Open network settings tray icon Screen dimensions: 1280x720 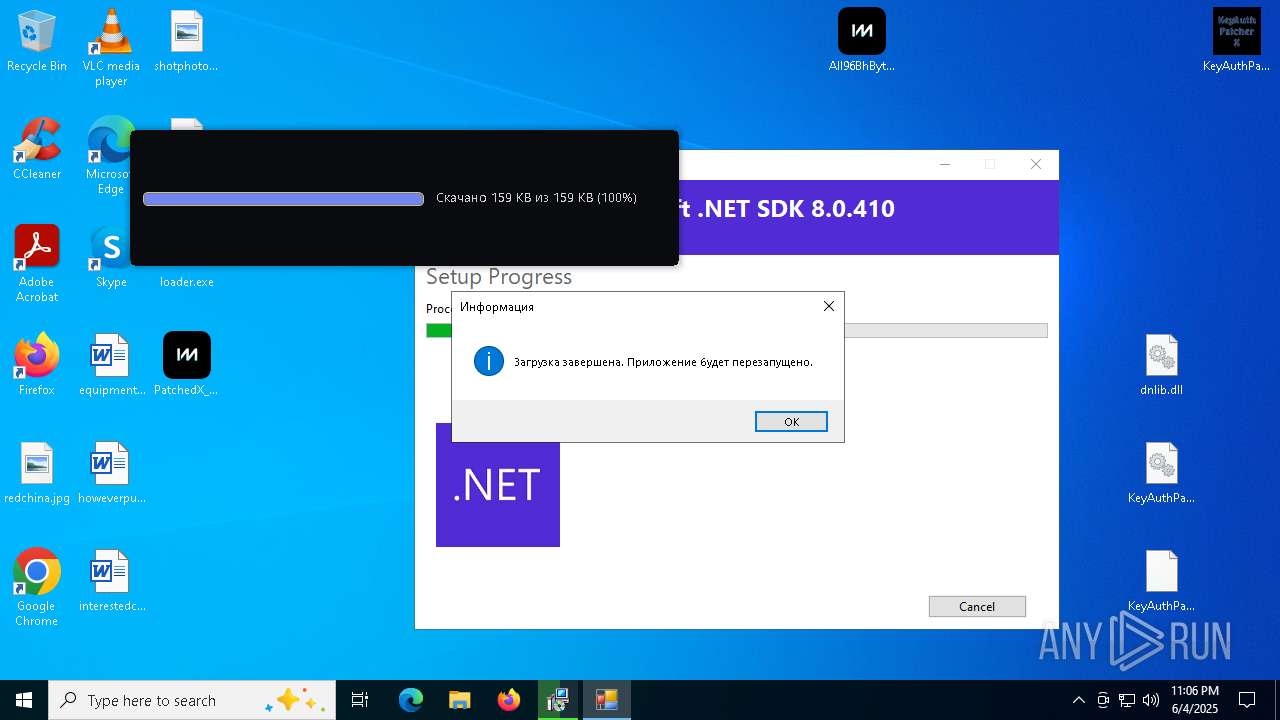pyautogui.click(x=1127, y=700)
